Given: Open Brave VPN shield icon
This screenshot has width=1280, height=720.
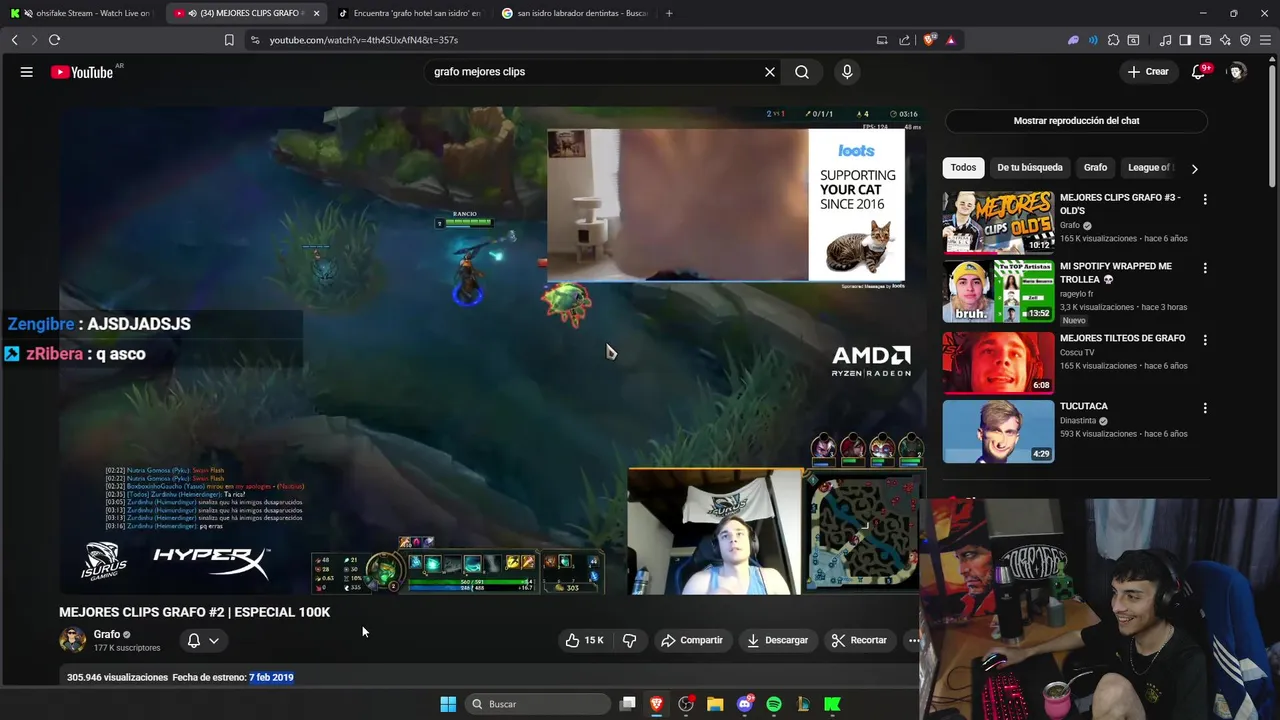Looking at the screenshot, I should pyautogui.click(x=1245, y=40).
